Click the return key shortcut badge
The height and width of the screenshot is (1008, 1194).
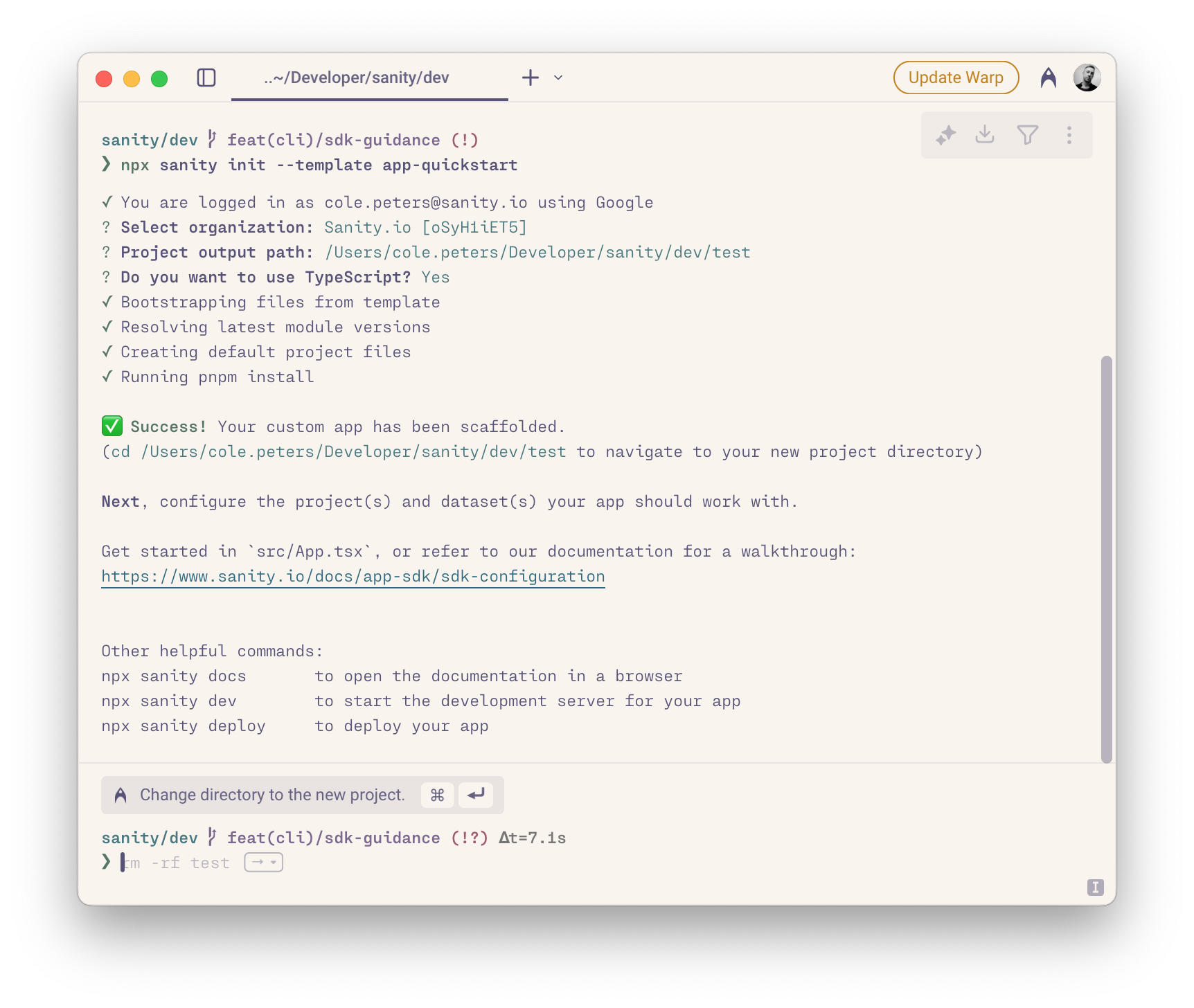(475, 795)
